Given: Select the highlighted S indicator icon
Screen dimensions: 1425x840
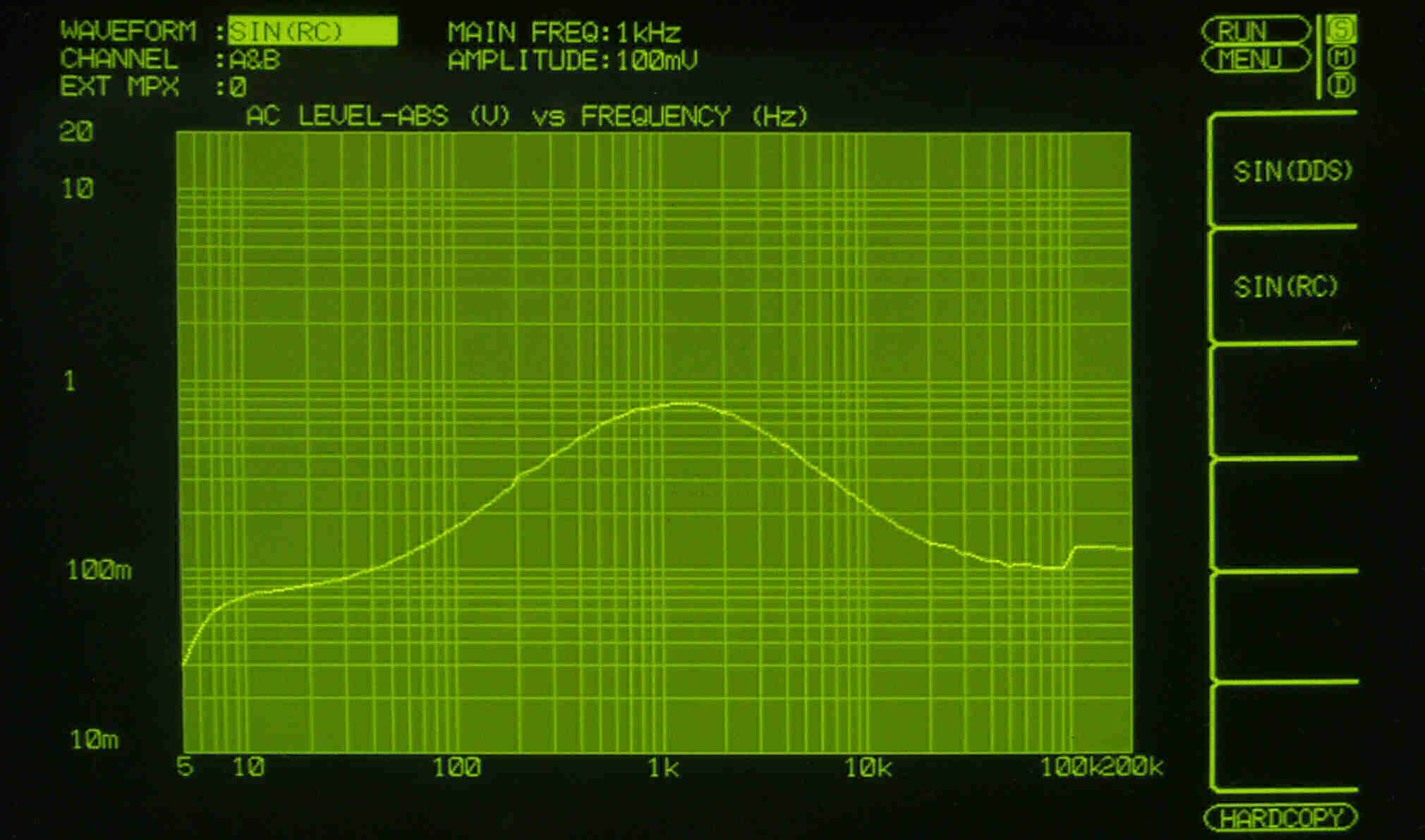Looking at the screenshot, I should (1341, 30).
